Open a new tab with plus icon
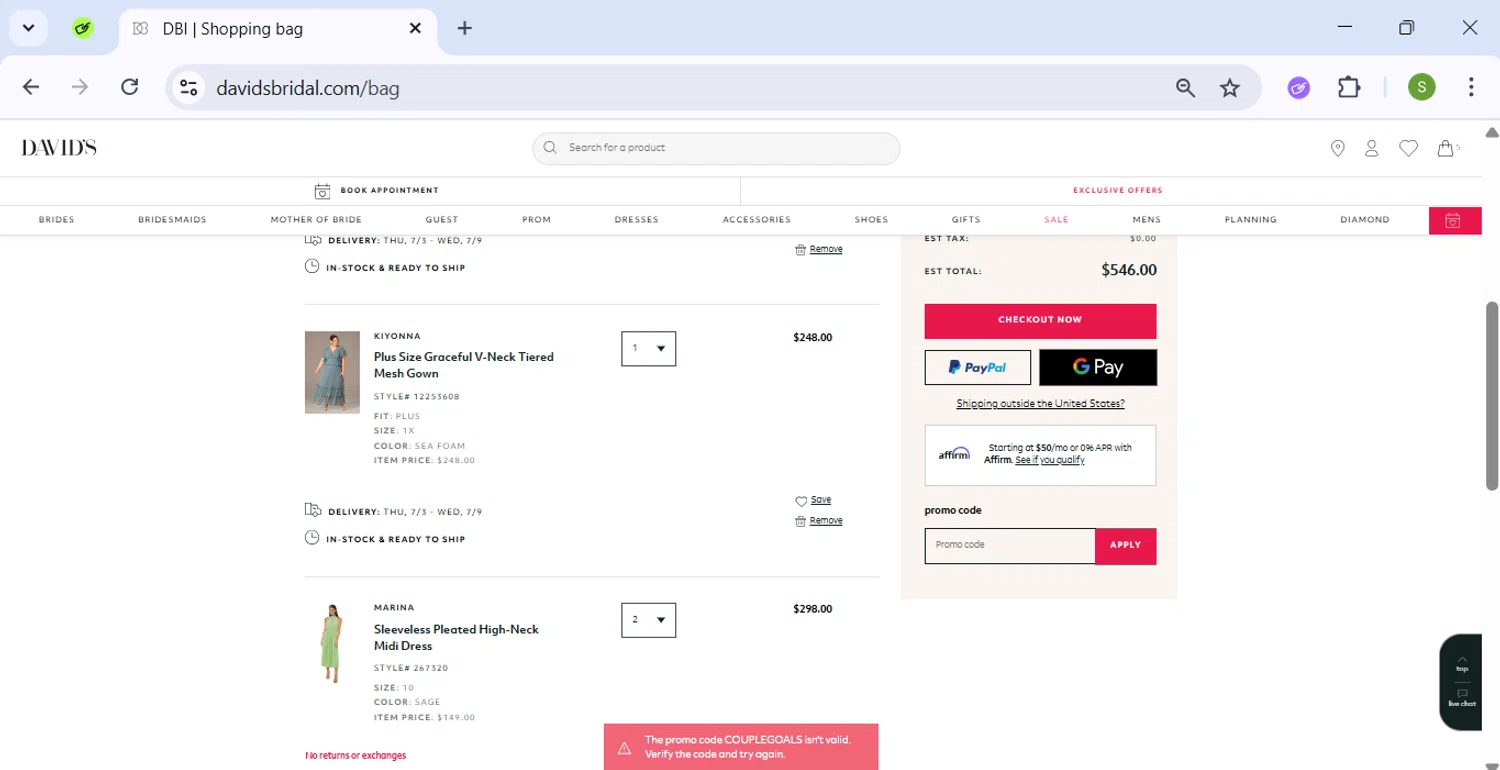Screen dimensions: 1500x770 coord(464,28)
